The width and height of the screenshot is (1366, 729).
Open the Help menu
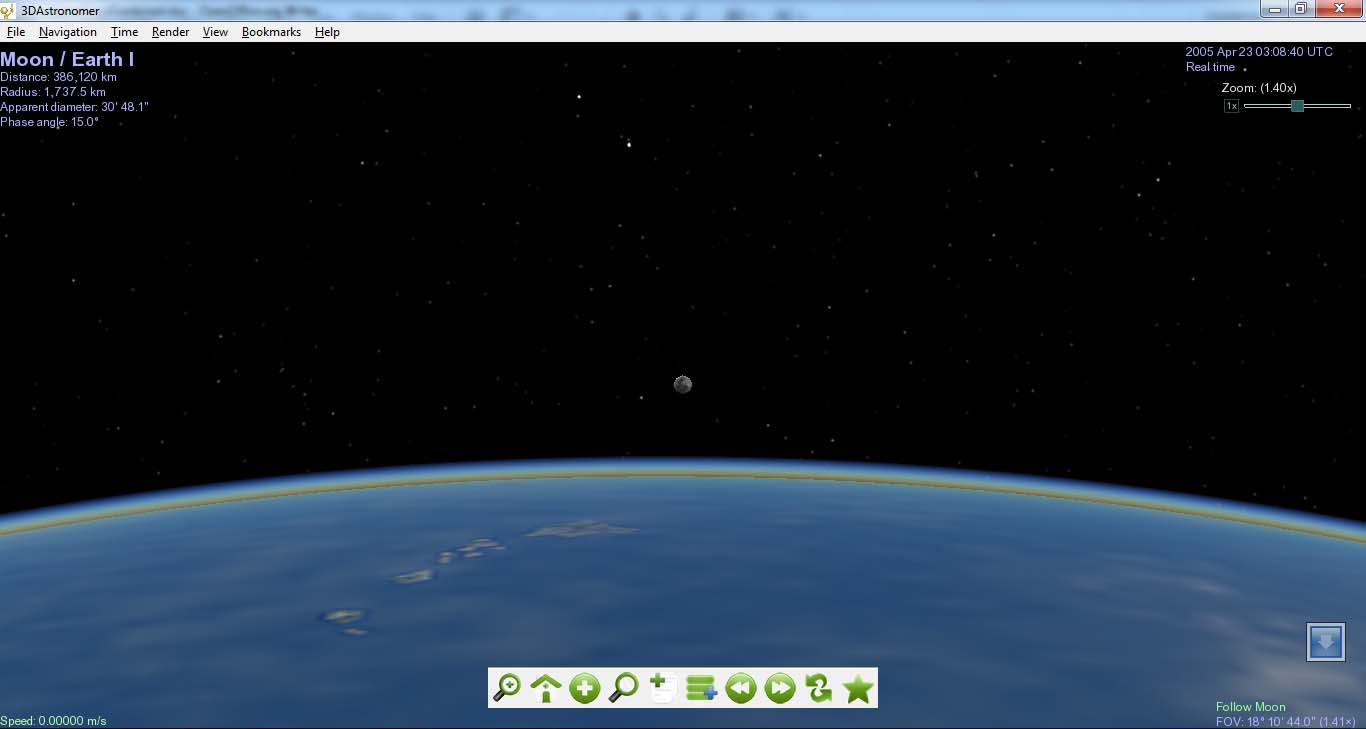click(x=327, y=32)
